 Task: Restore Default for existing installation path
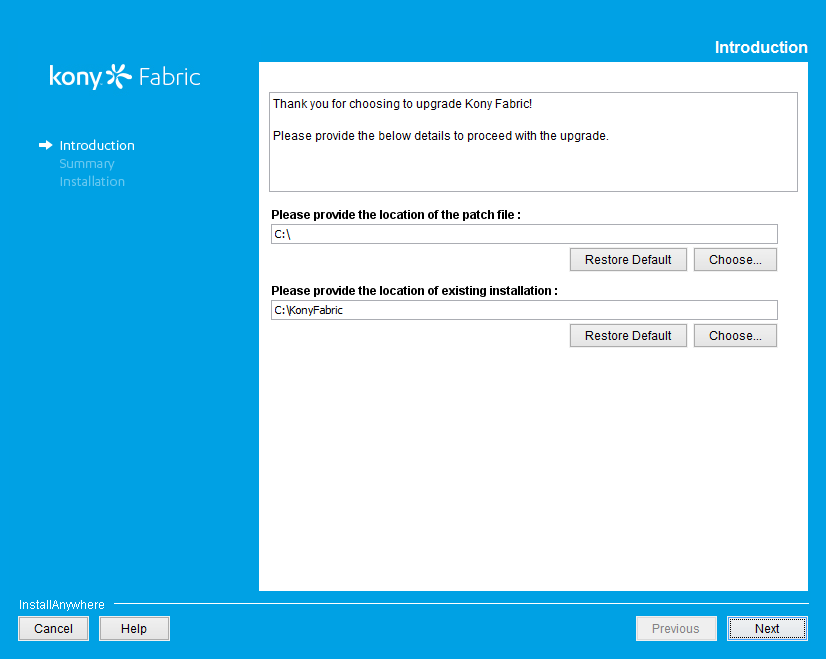pos(628,335)
